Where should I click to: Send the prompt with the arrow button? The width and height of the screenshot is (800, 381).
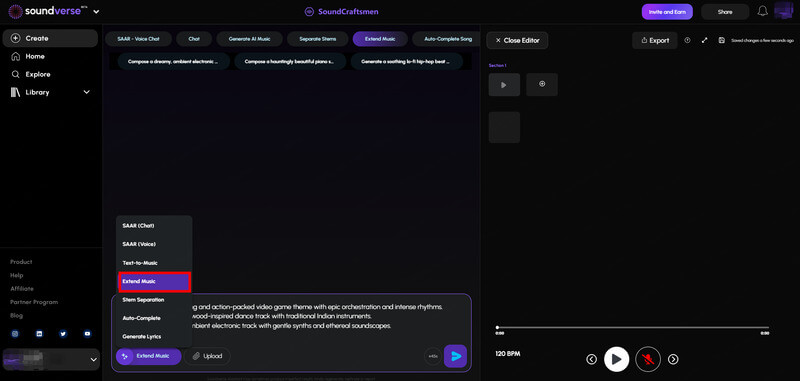pyautogui.click(x=456, y=356)
